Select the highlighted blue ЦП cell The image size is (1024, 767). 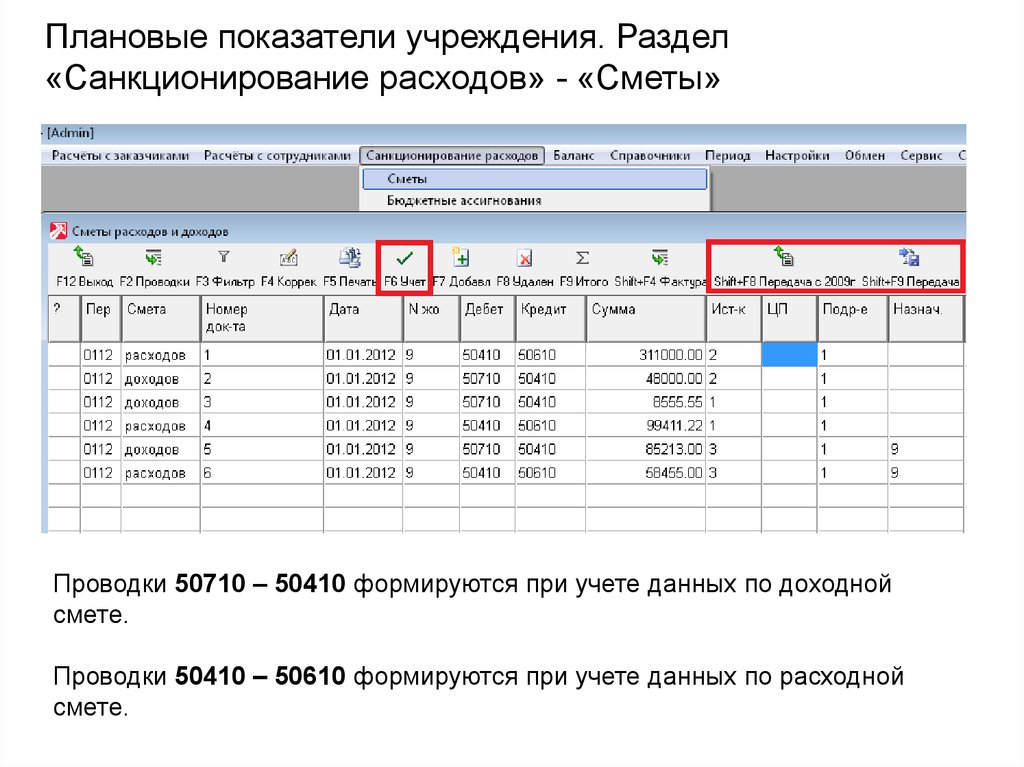click(788, 354)
